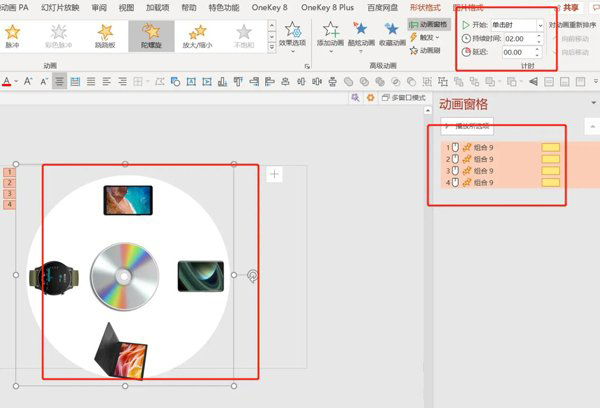This screenshot has height=408, width=600.
Task: Click group objects icon
Action: coord(427,82)
